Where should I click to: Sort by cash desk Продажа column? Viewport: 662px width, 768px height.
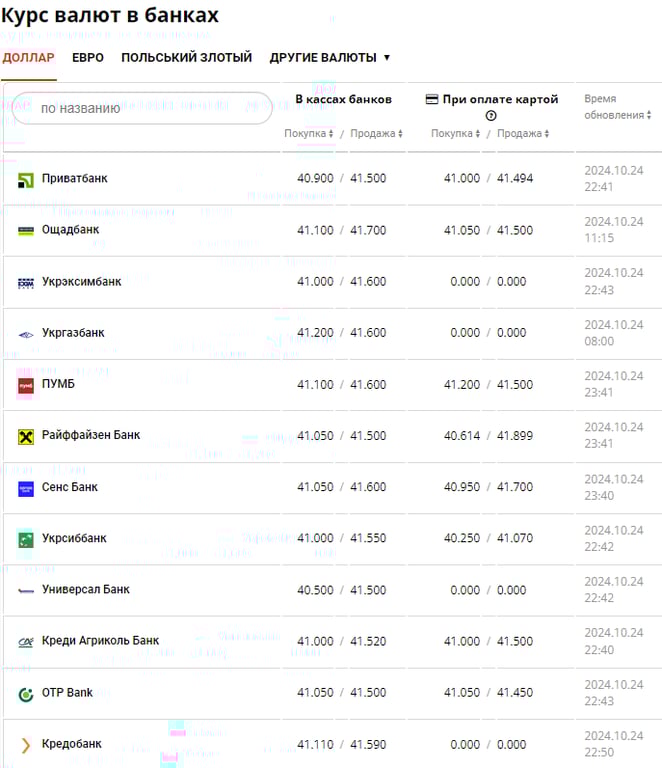376,134
